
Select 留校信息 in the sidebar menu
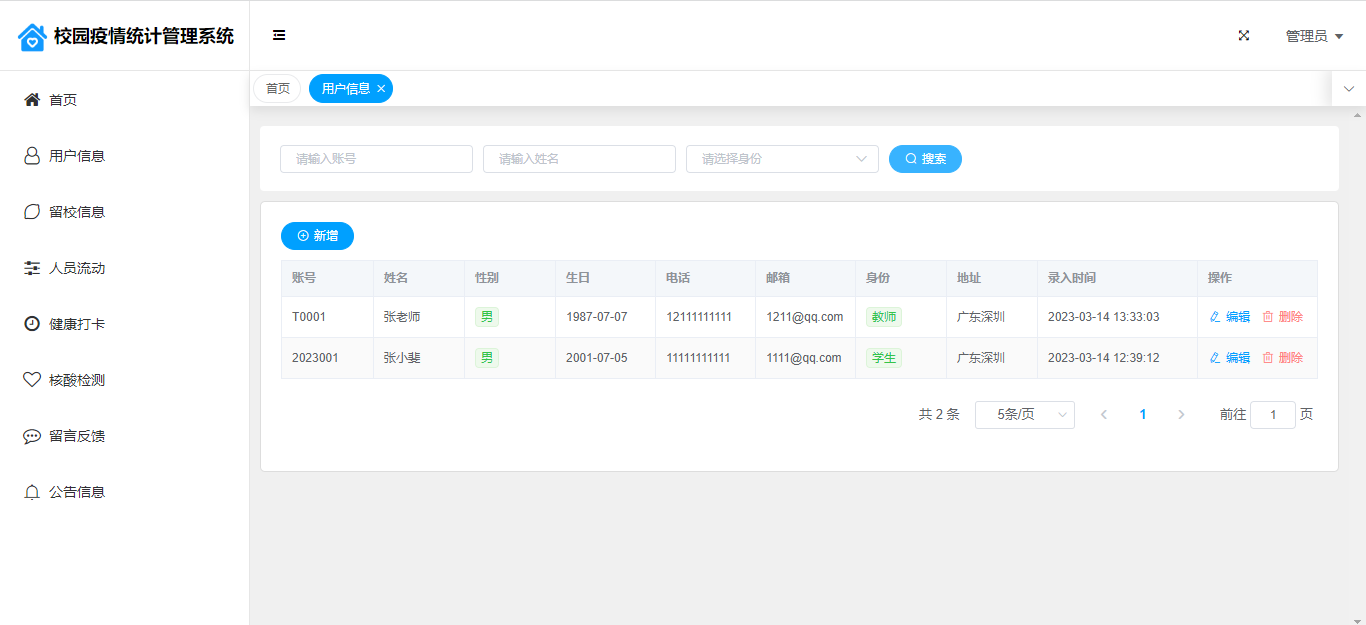pyautogui.click(x=77, y=212)
